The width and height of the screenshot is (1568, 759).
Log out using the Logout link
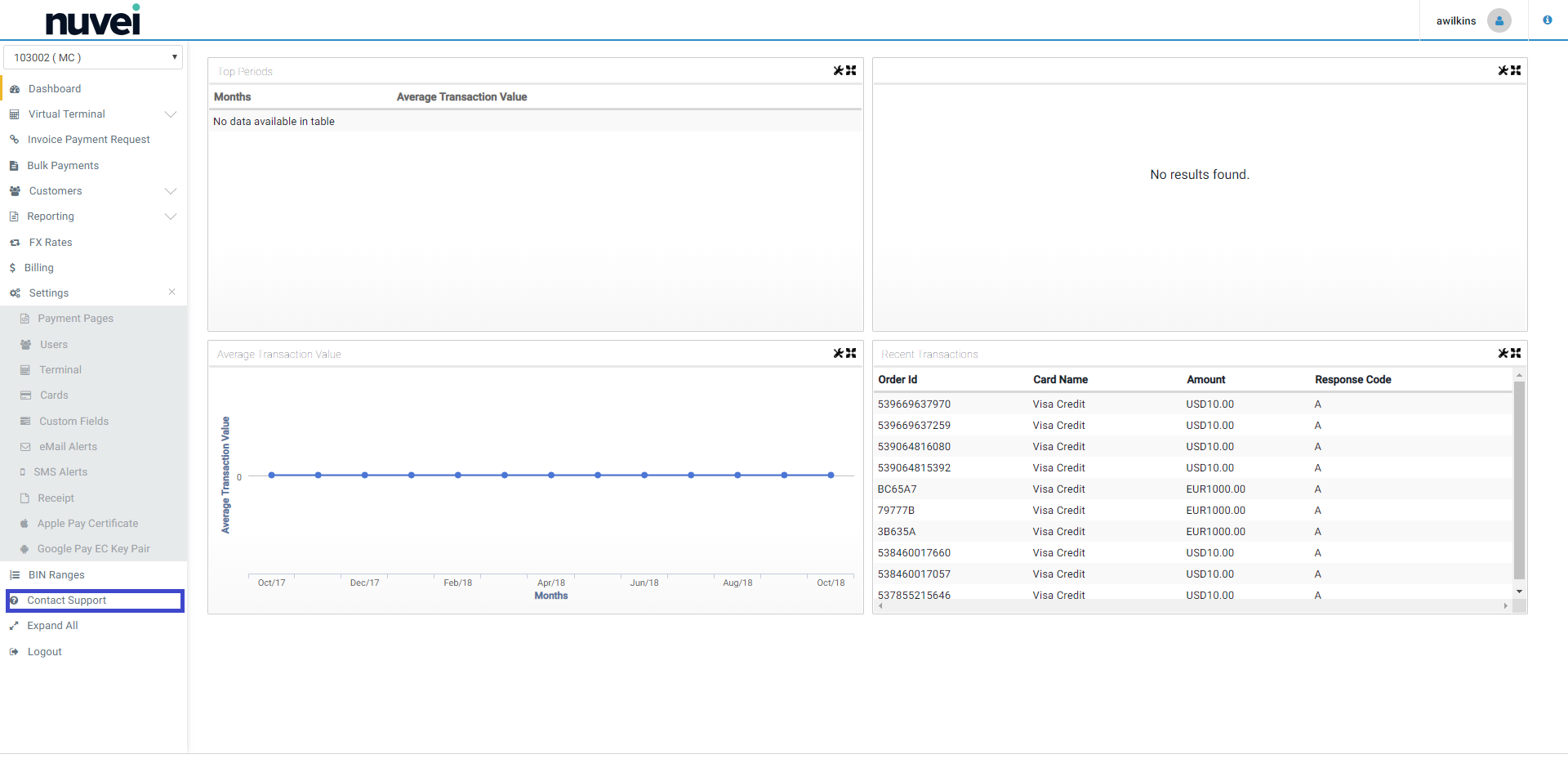tap(44, 652)
